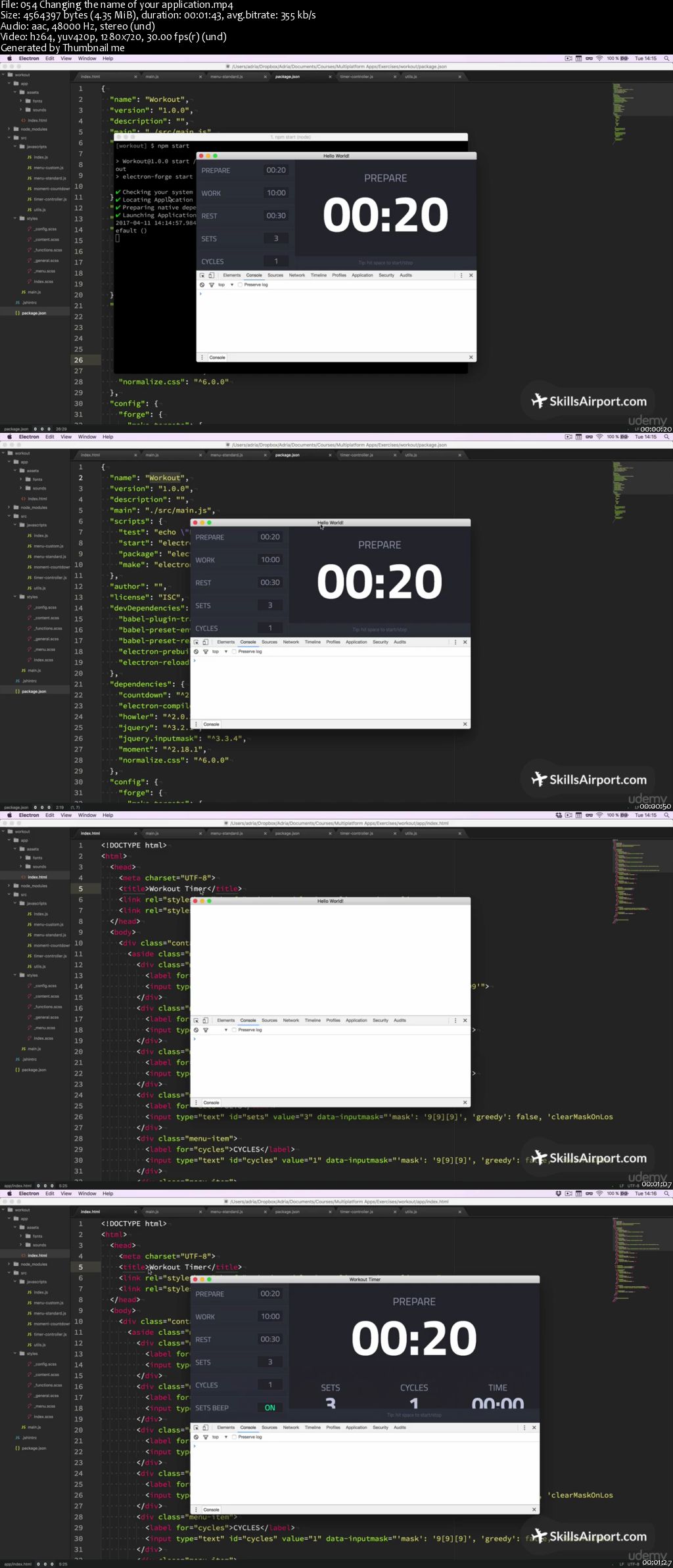Open the 'top' context dropdown in the 00:01:27 frame

[220, 1437]
